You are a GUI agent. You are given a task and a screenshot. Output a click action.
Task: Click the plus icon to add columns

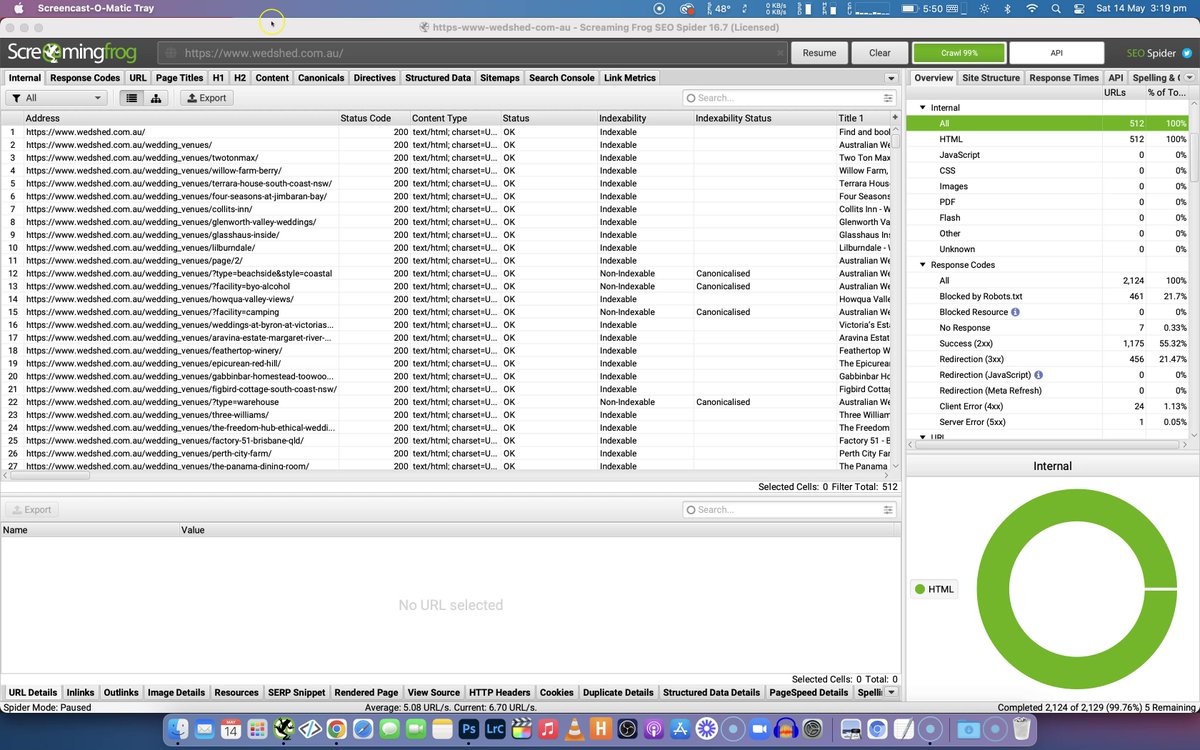[x=895, y=118]
